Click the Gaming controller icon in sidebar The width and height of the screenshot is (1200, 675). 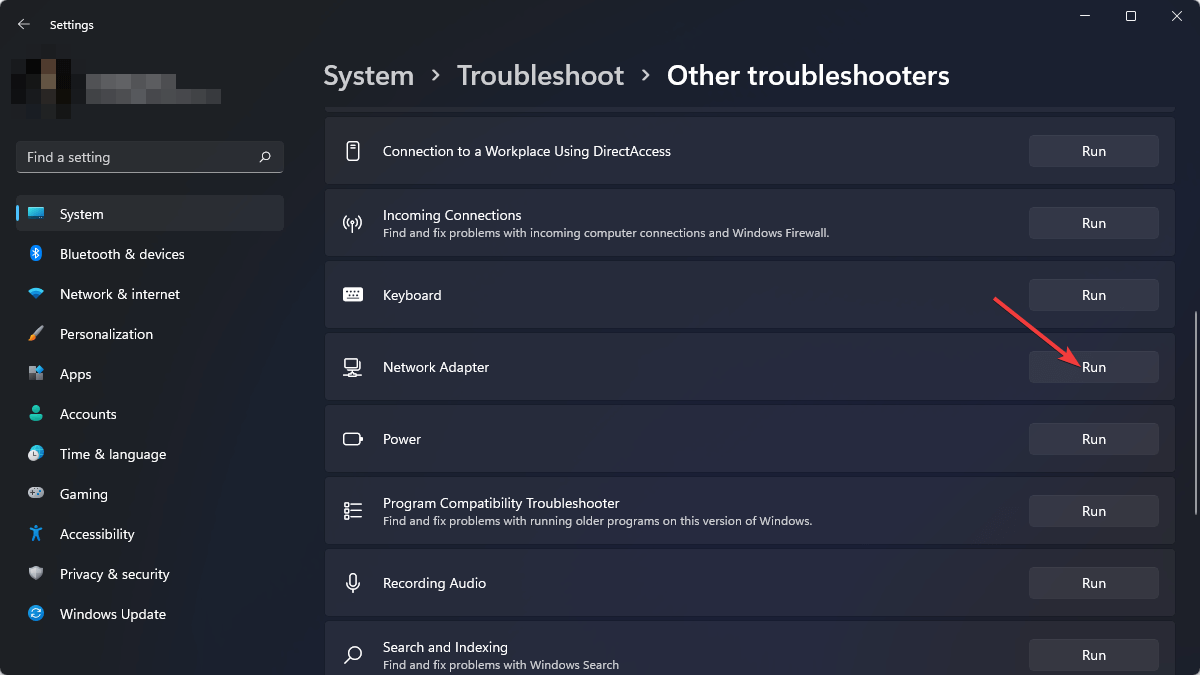coord(37,494)
